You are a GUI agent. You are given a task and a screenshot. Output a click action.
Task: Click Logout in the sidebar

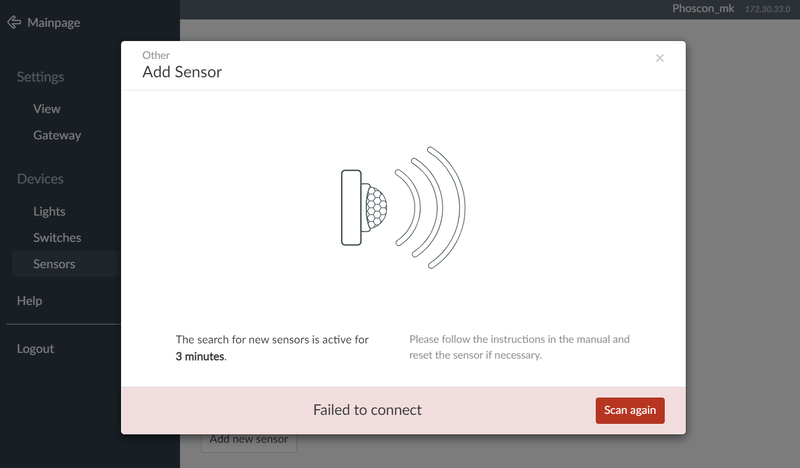(x=35, y=349)
